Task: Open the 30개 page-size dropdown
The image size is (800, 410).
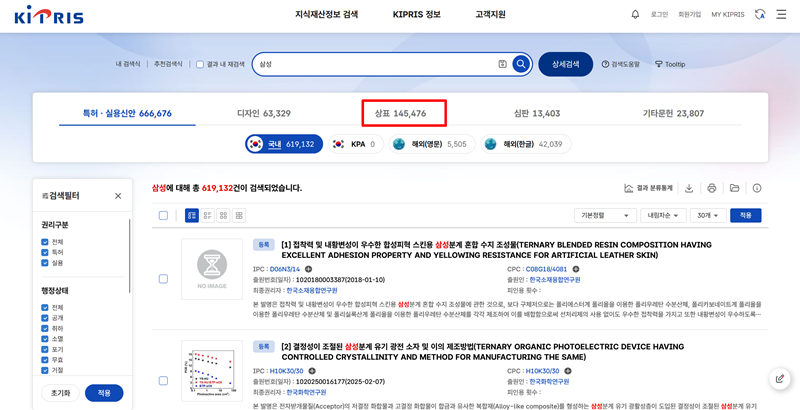Action: (708, 215)
